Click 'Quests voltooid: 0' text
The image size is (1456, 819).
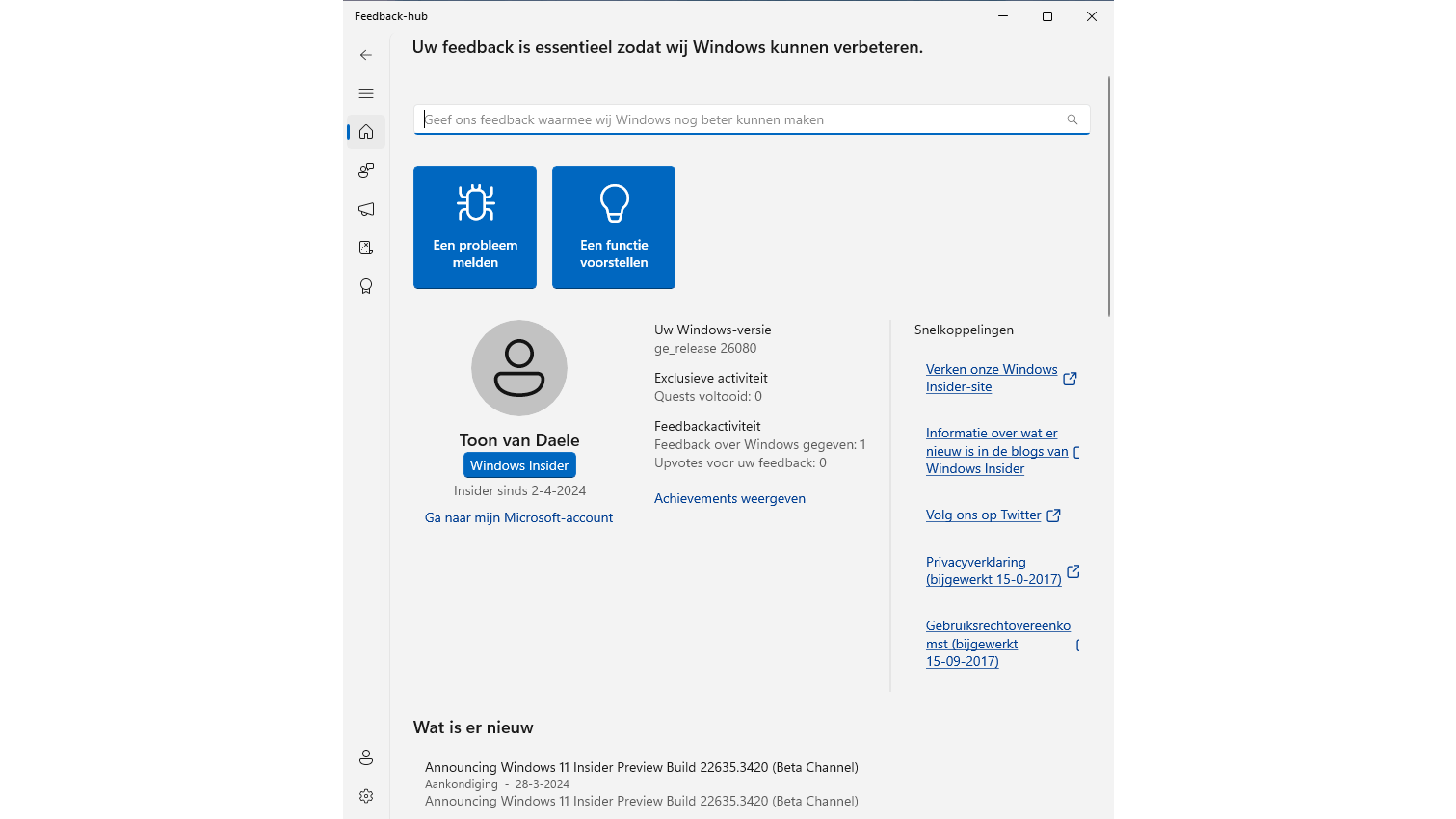pos(708,396)
